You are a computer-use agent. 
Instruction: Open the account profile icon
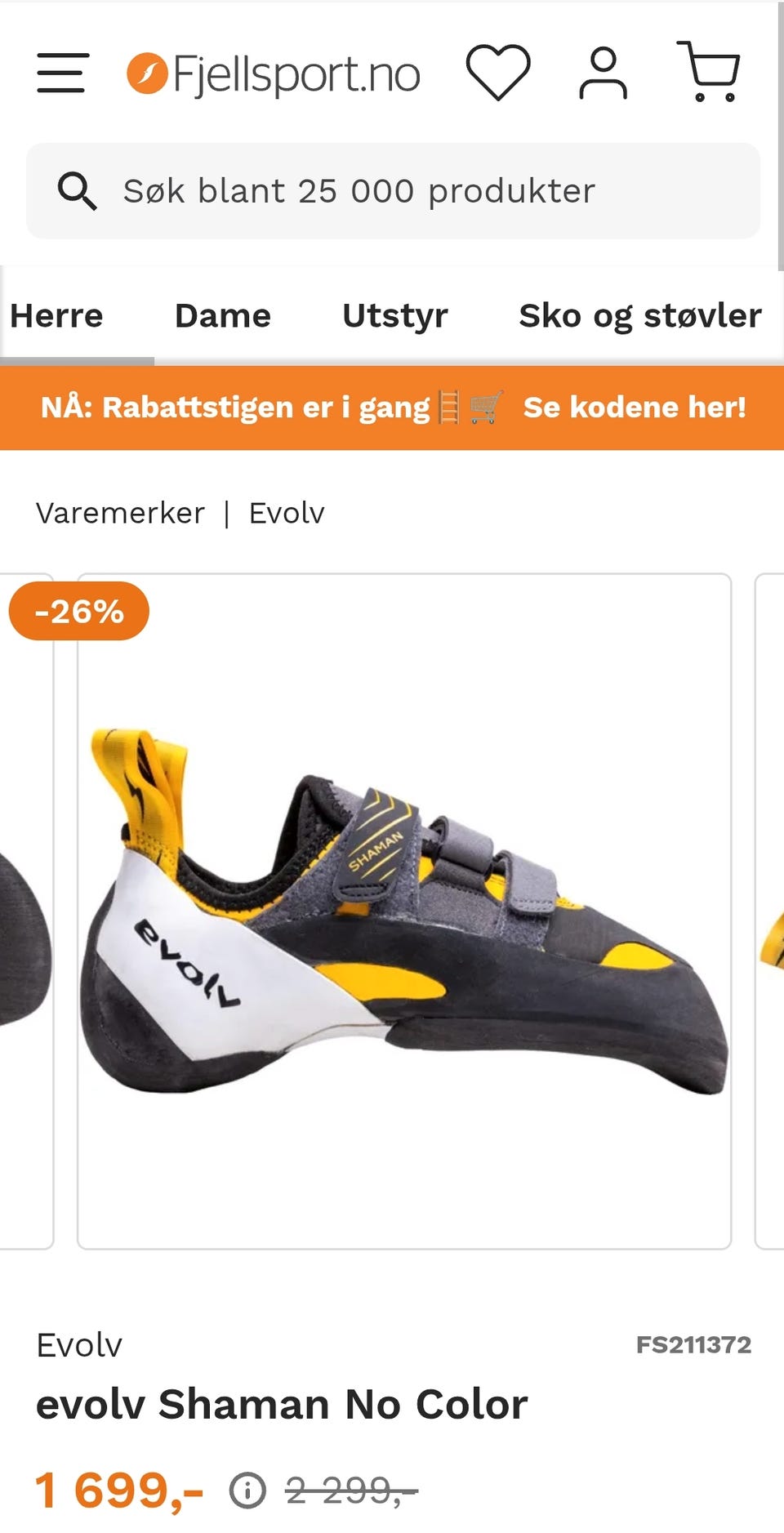pyautogui.click(x=604, y=73)
